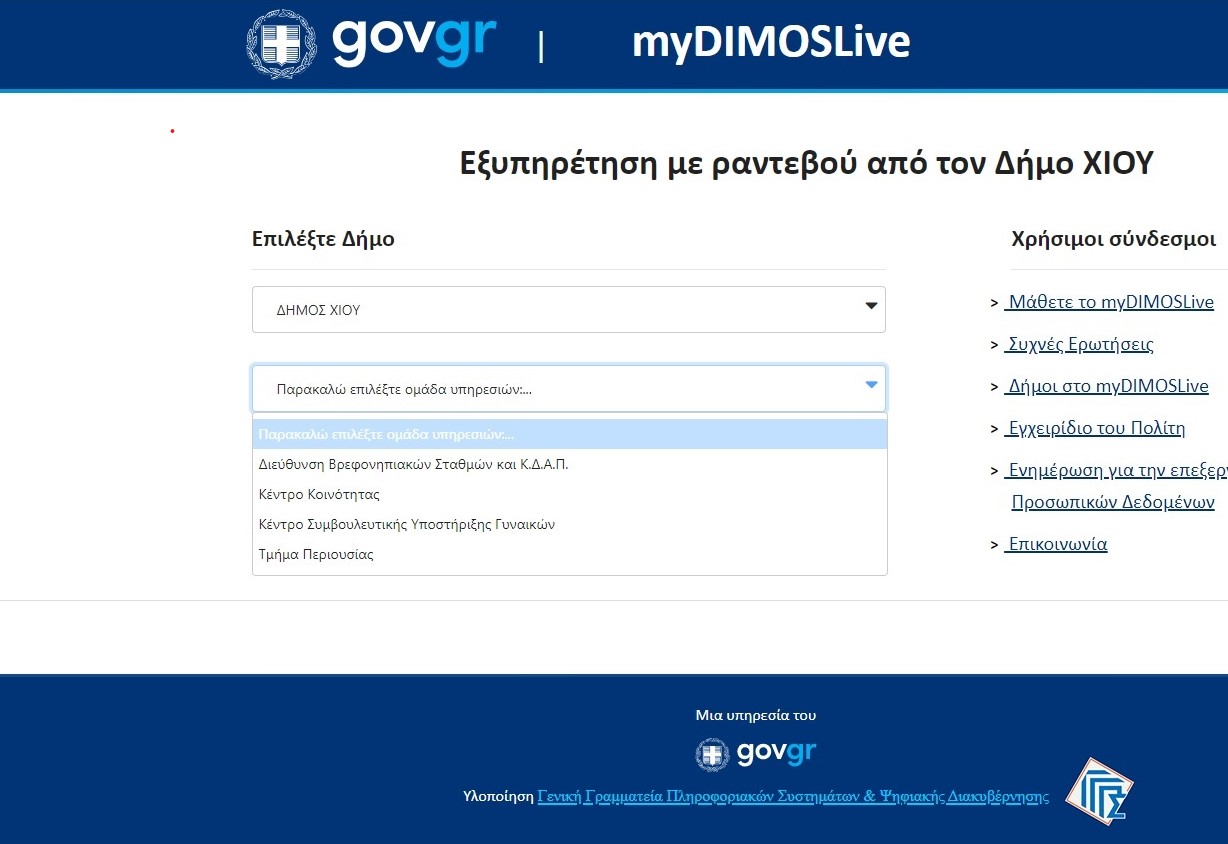1228x844 pixels.
Task: Choose Τμήμα Περιουσίας option
Action: [570, 554]
